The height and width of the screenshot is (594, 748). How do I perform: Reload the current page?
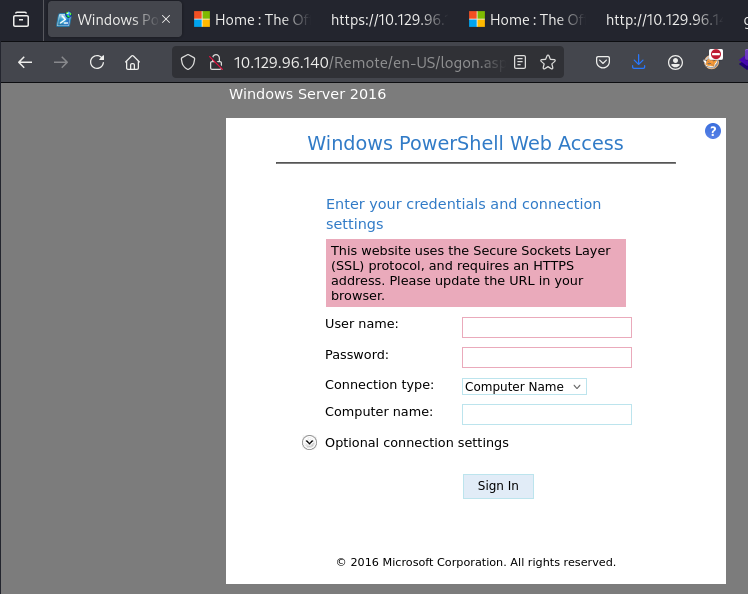97,62
